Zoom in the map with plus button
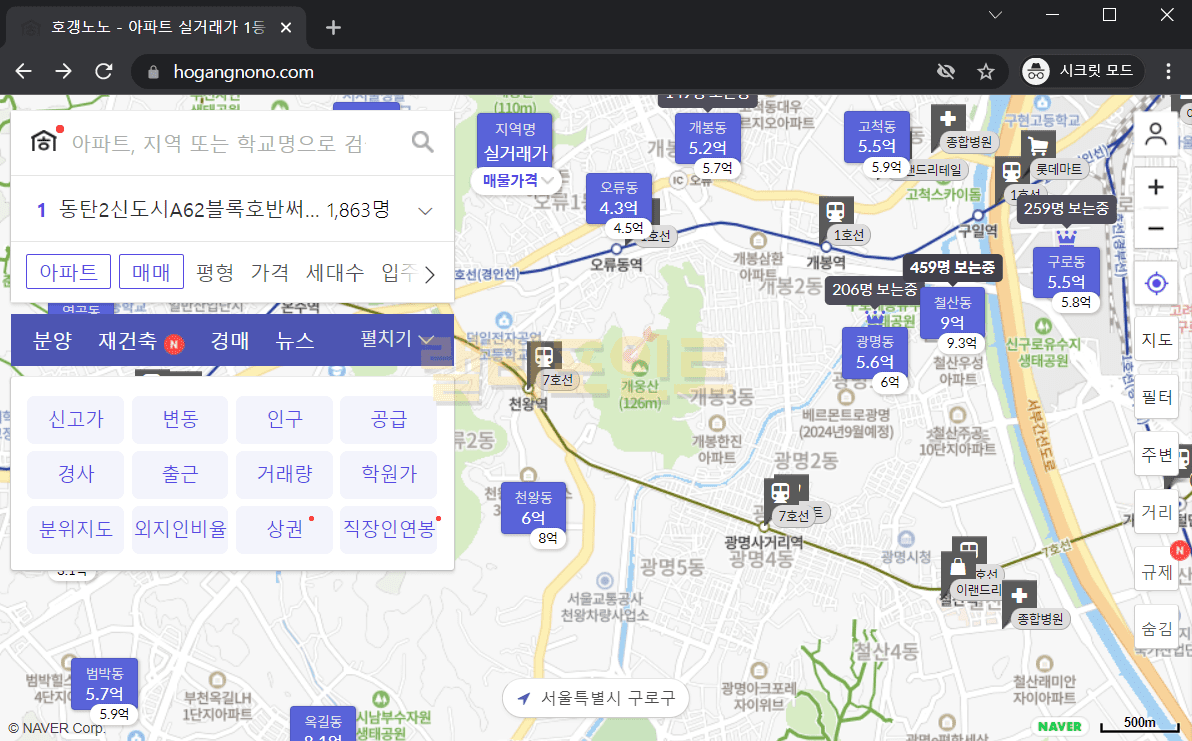The height and width of the screenshot is (741, 1192). click(x=1156, y=187)
